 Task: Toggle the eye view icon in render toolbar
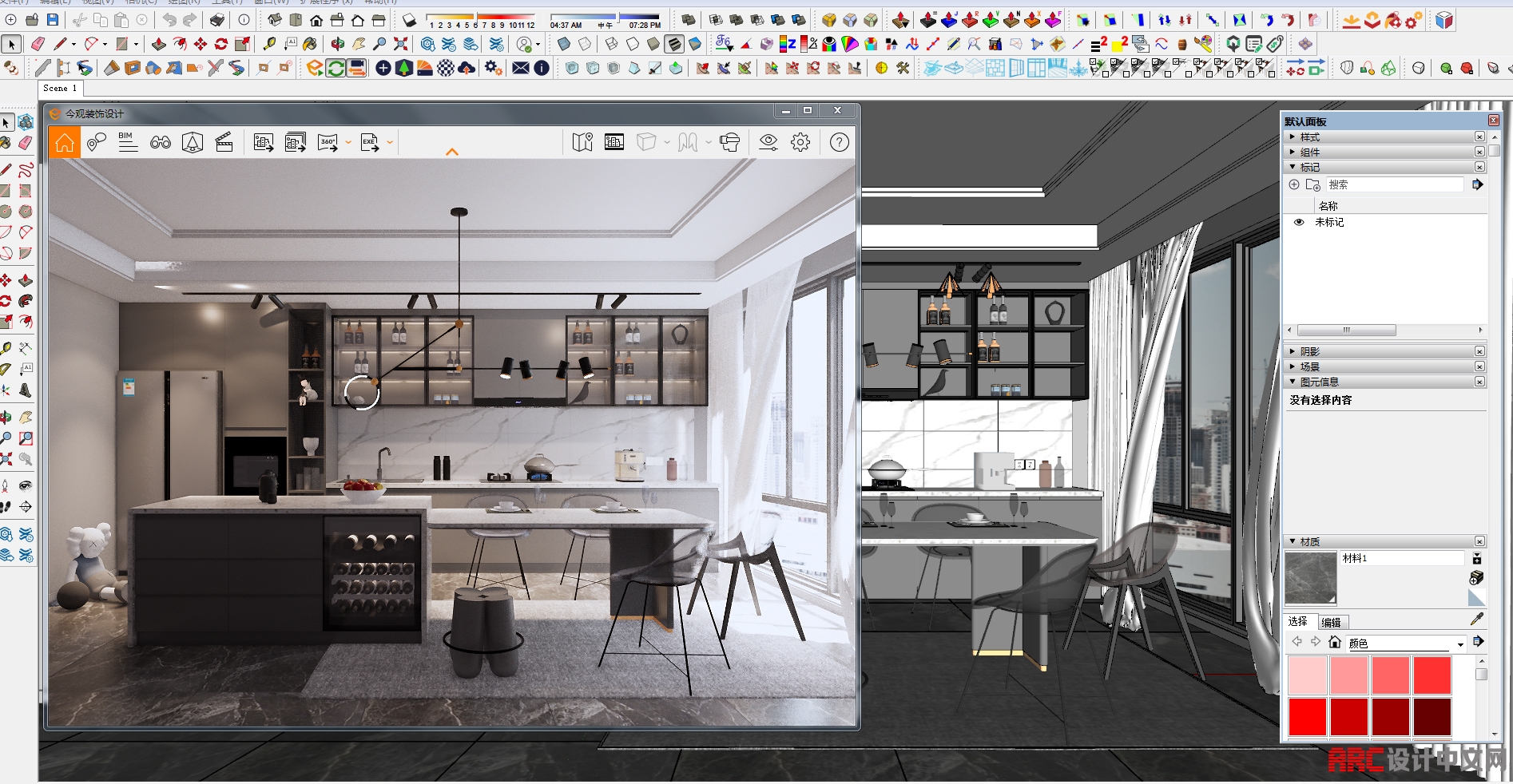tap(768, 143)
